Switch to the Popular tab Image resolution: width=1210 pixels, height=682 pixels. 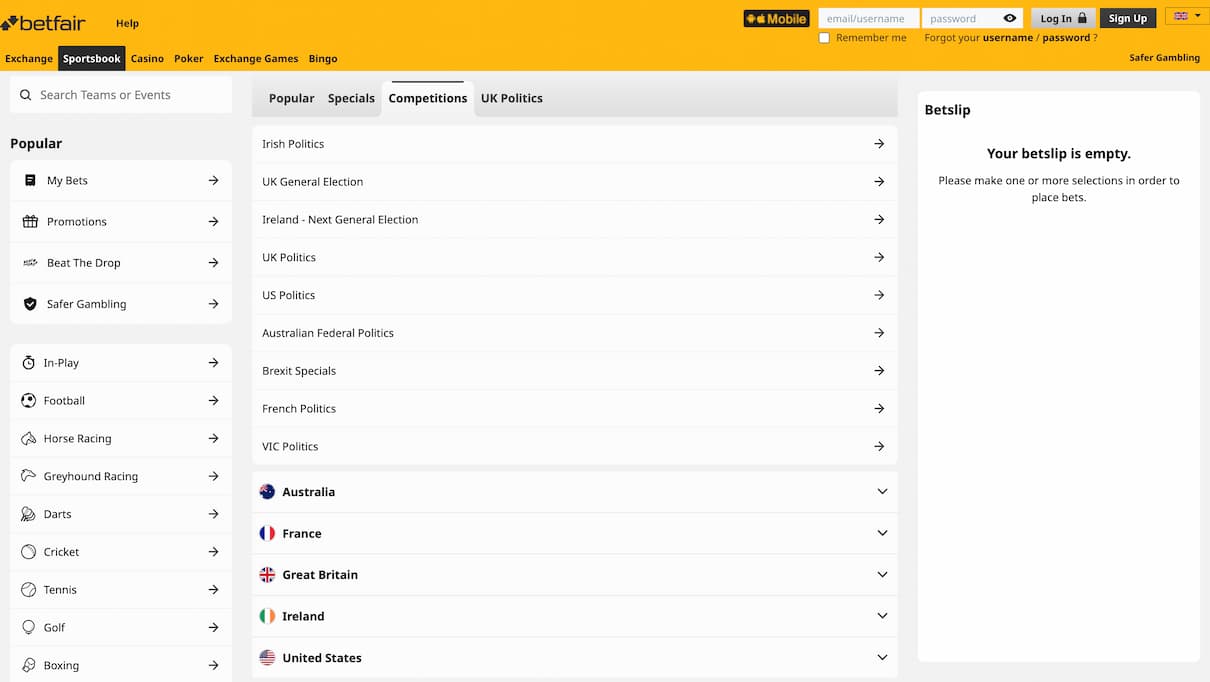point(291,98)
